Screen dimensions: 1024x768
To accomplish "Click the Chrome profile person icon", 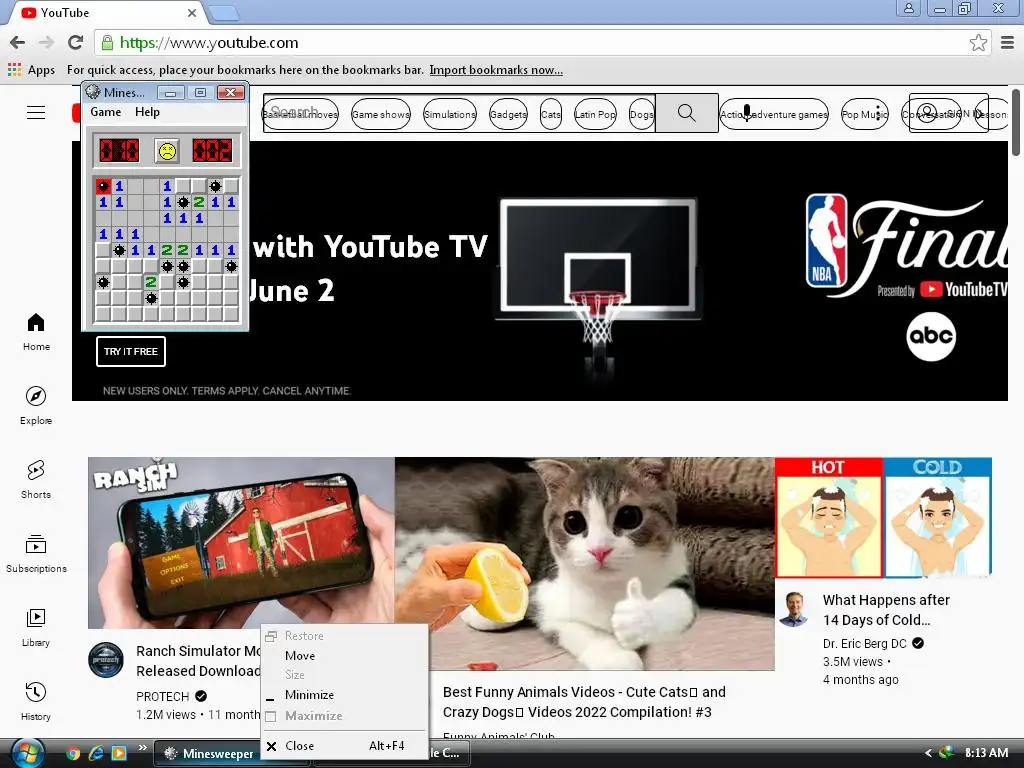I will (x=908, y=8).
